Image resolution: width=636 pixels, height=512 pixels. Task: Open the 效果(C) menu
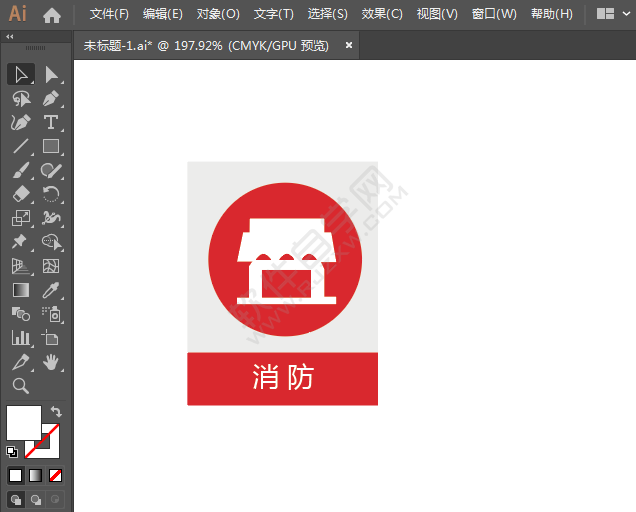[382, 14]
